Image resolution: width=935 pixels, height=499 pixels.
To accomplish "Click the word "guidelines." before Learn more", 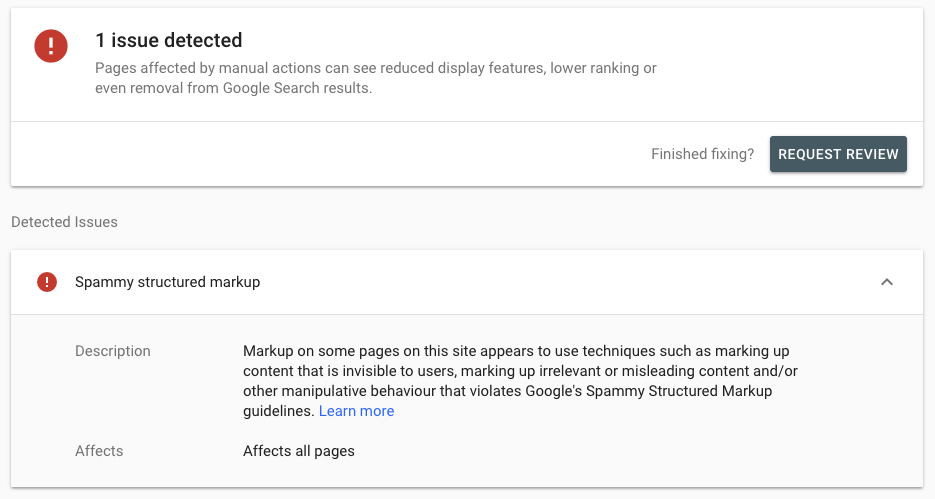I will tap(278, 411).
